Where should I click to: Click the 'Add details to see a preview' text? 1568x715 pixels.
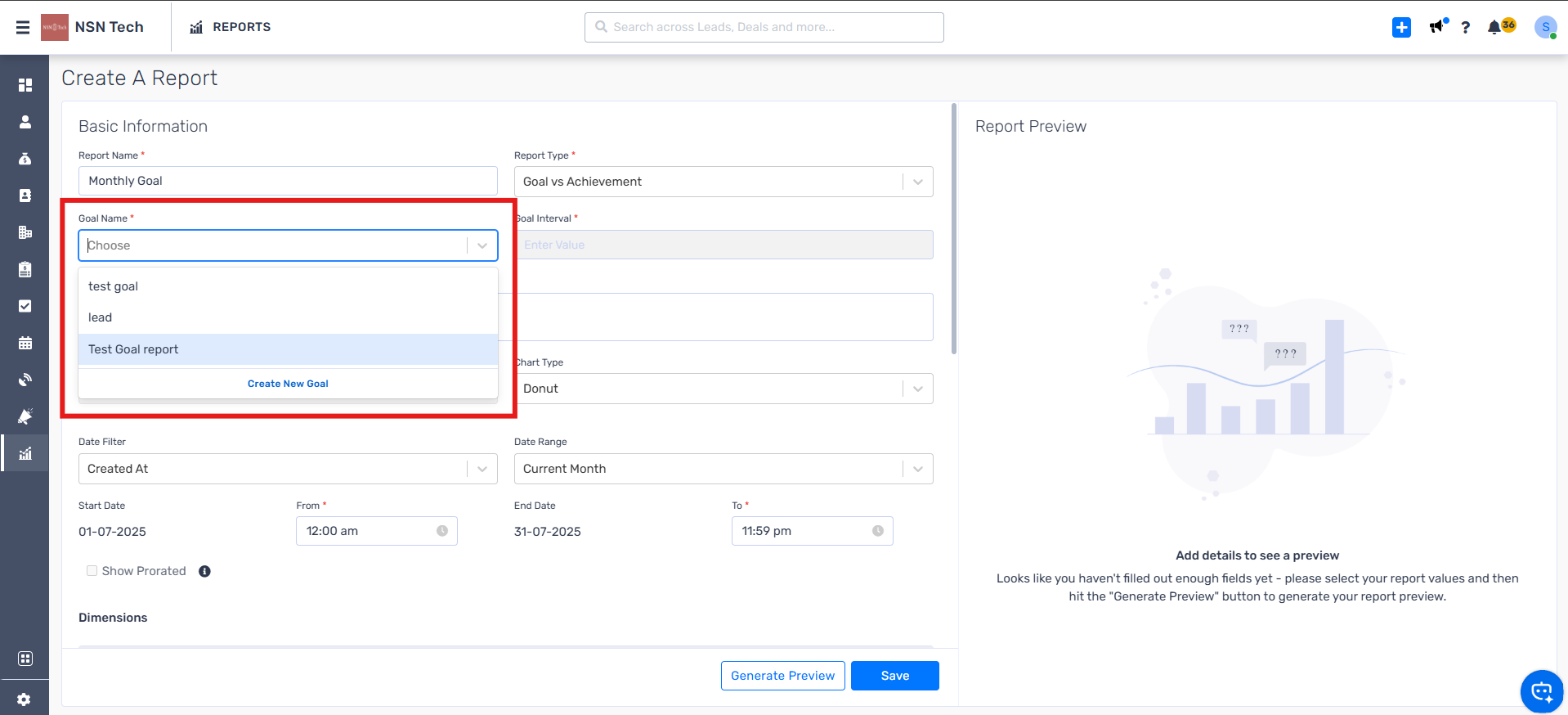tap(1257, 555)
